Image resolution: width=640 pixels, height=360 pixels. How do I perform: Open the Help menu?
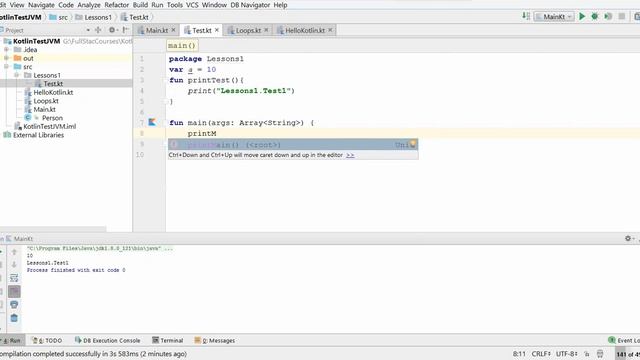click(280, 5)
